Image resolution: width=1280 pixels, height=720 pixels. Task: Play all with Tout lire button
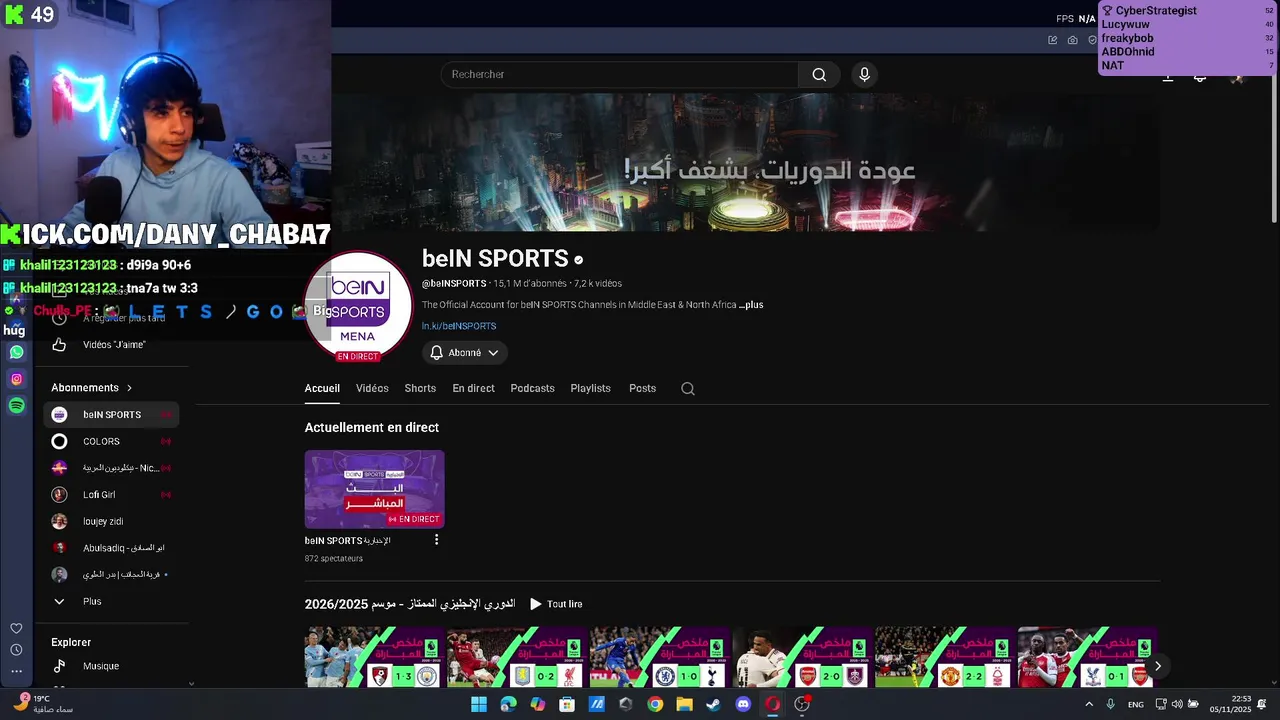[x=556, y=604]
